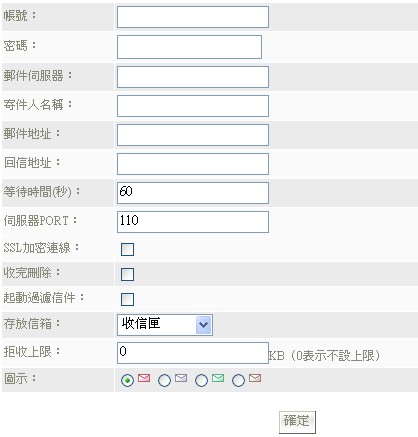418x437 pixels.
Task: Click the 確定 button
Action: click(x=297, y=422)
